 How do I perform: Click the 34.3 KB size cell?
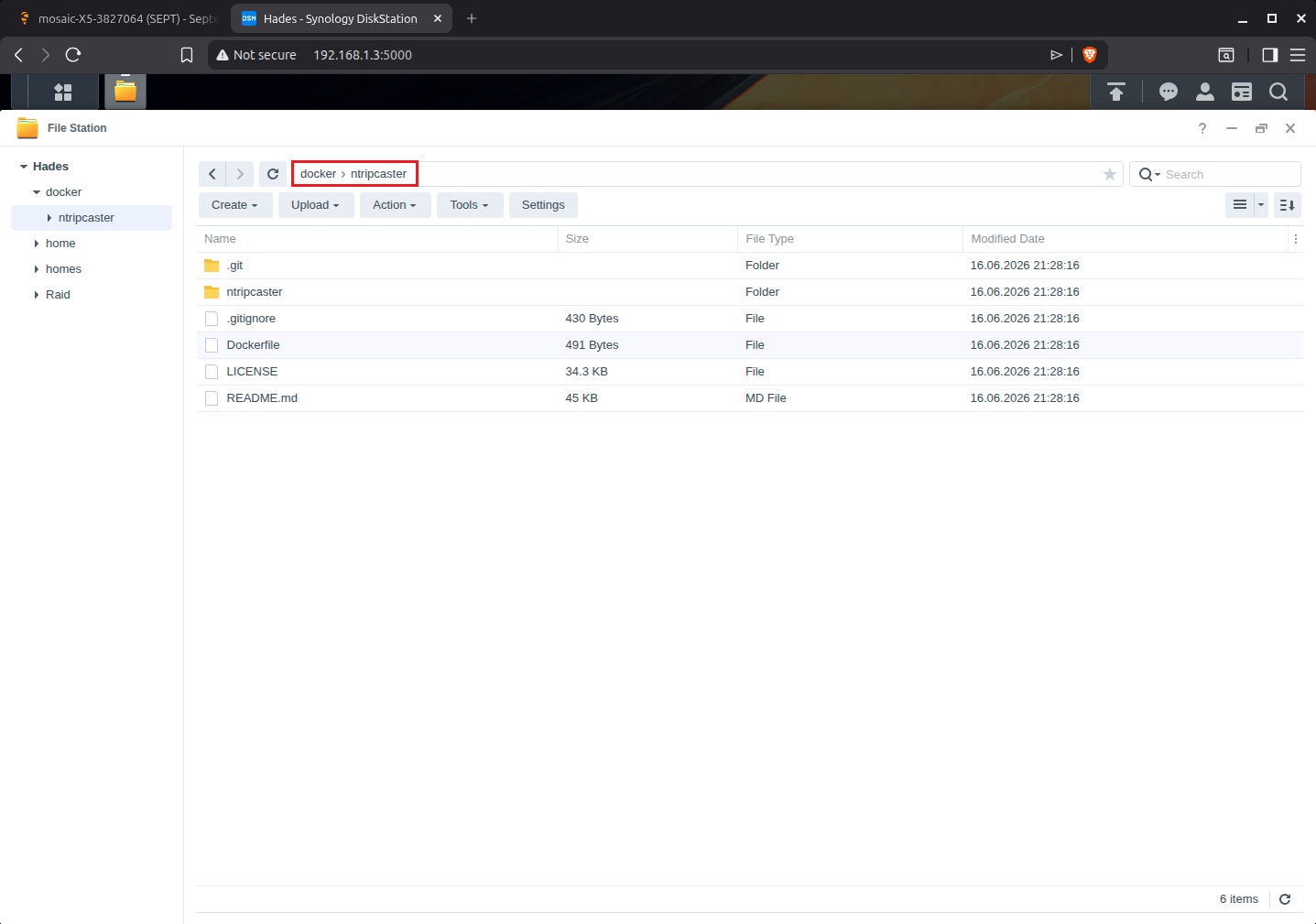pyautogui.click(x=586, y=372)
